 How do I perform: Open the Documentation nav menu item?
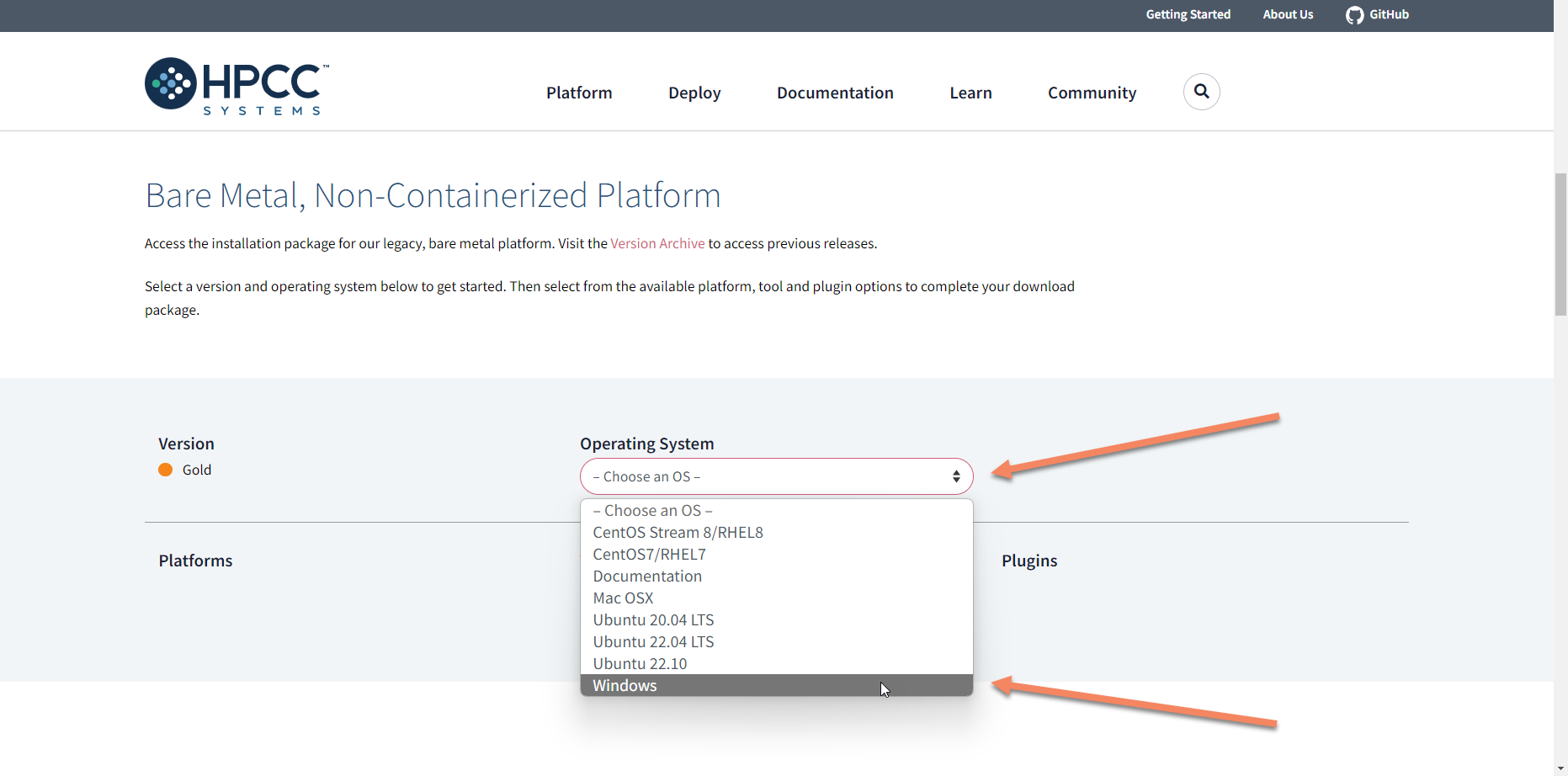click(x=835, y=93)
